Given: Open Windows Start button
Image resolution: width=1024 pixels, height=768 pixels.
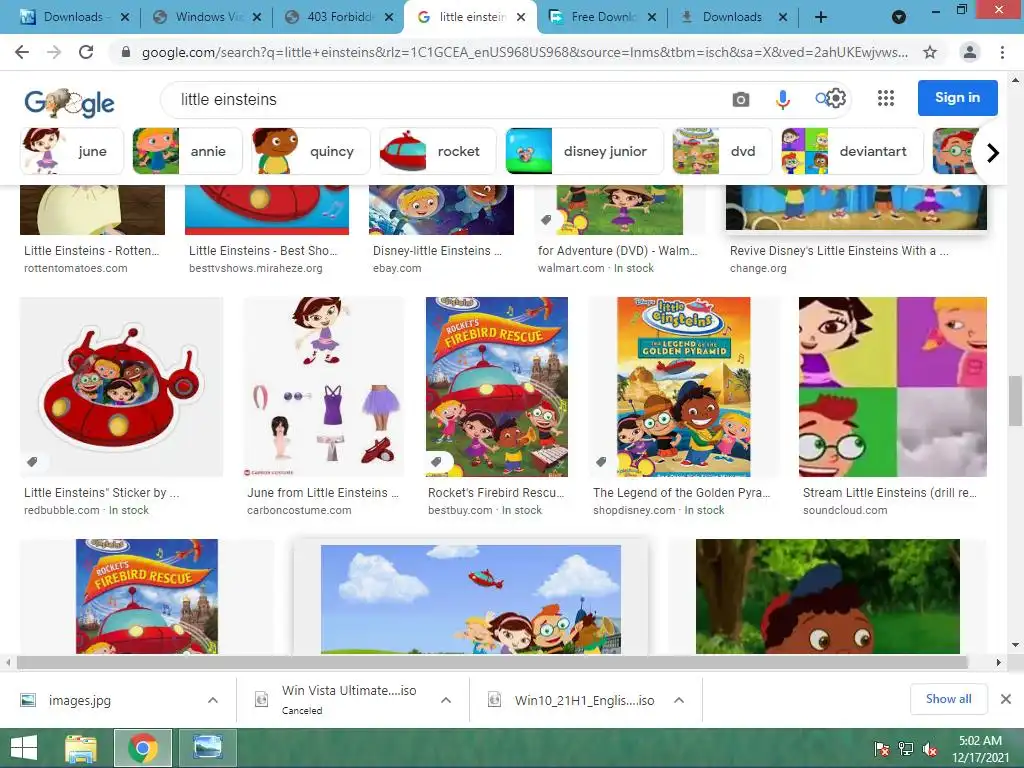Looking at the screenshot, I should [24, 748].
